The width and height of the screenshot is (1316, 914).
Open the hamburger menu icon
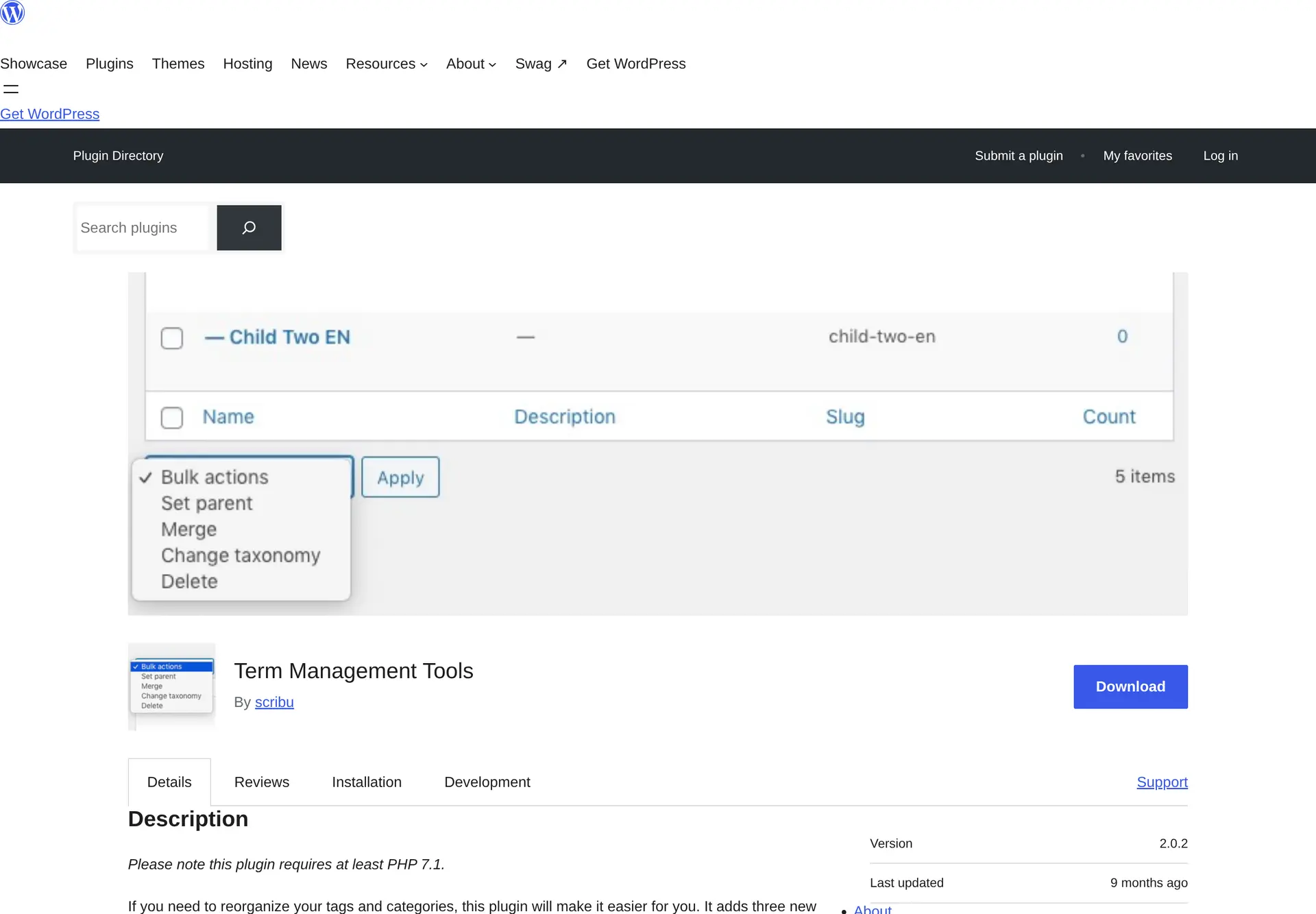pos(11,89)
